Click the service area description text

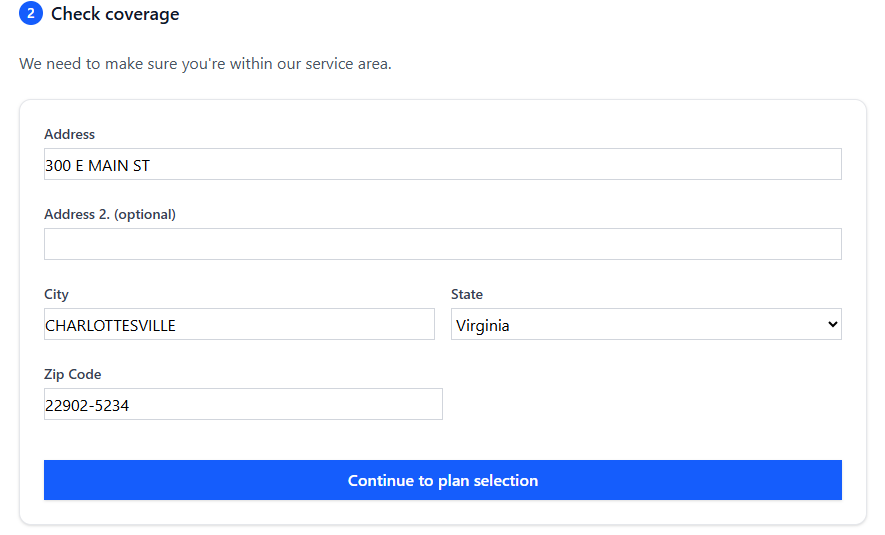tap(205, 64)
